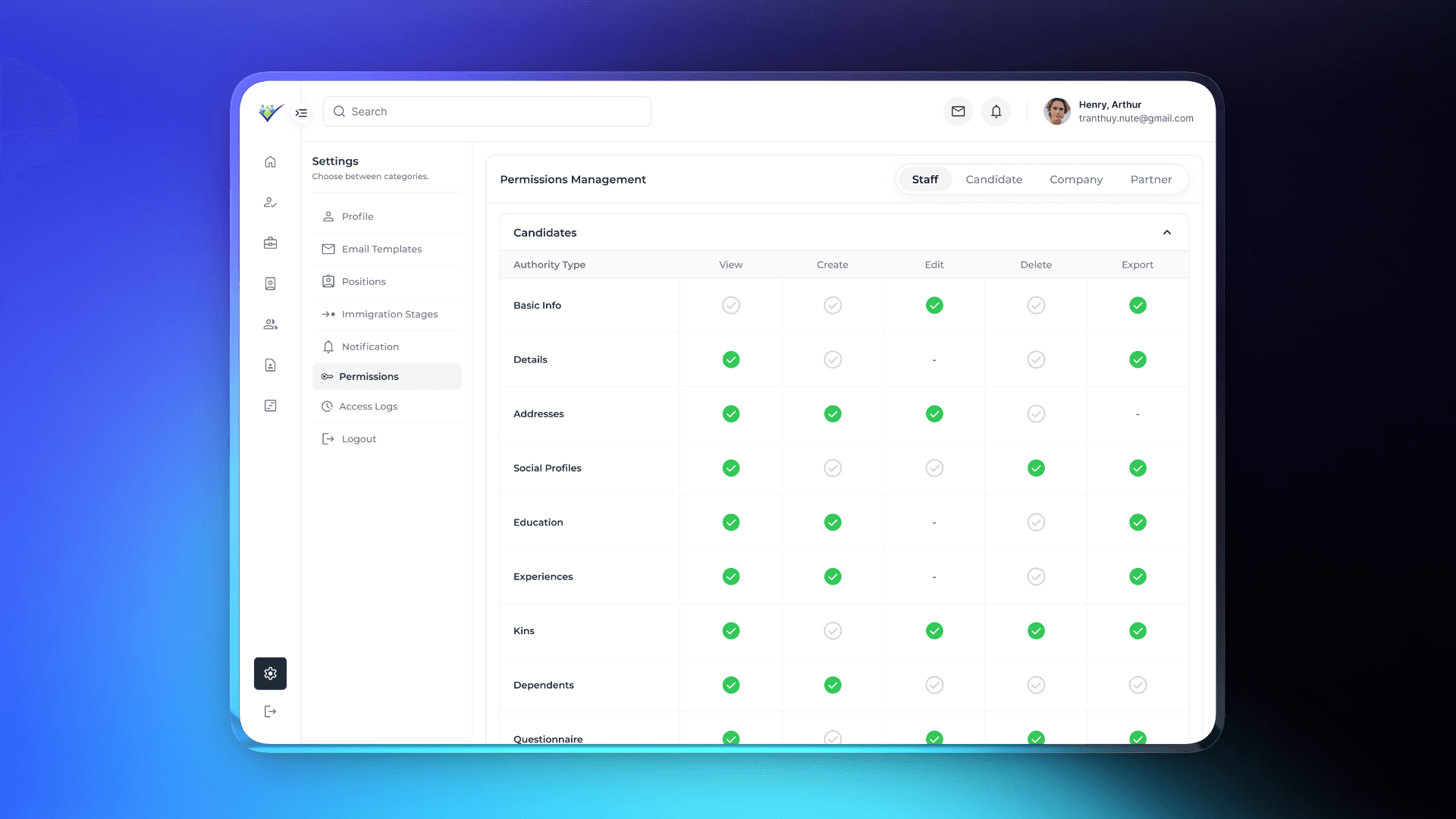
Task: Click the settings gear icon
Action: click(x=270, y=673)
